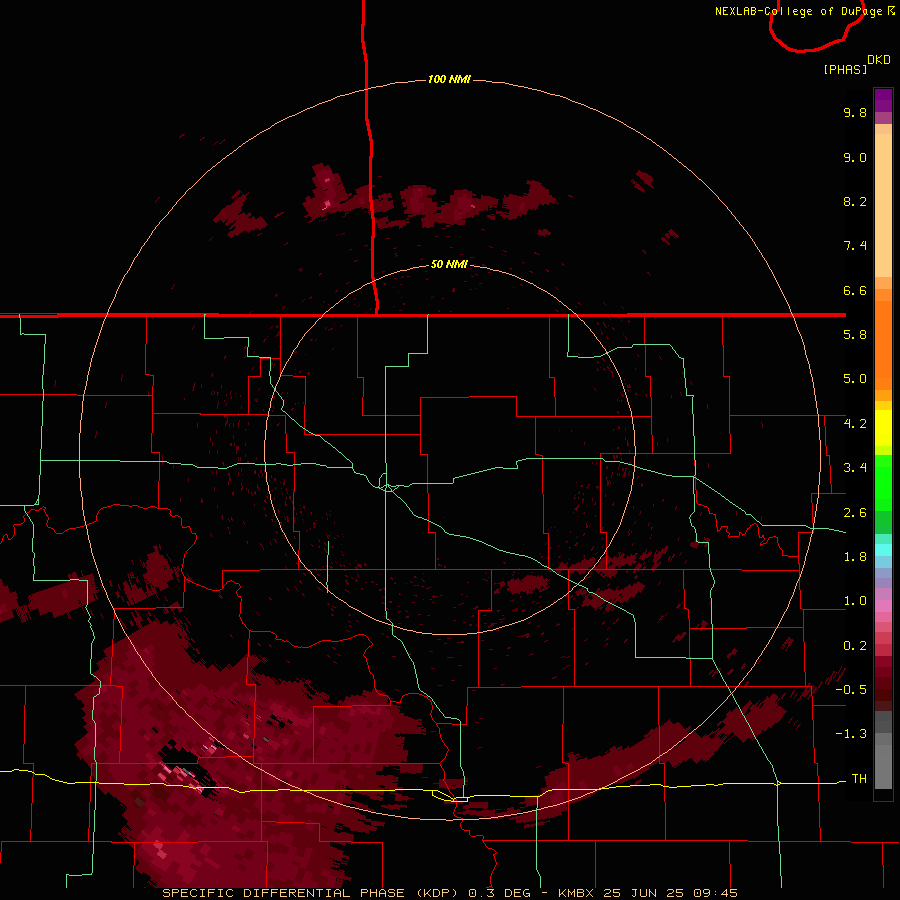Click the 8.2 color scale value
Screen dimensions: 900x900
tap(855, 201)
